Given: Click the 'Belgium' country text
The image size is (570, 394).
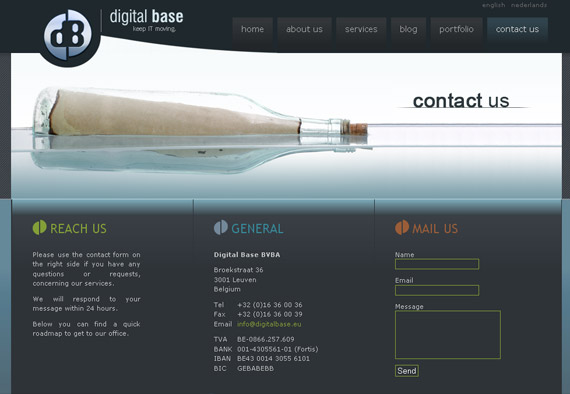Looking at the screenshot, I should click(x=227, y=289).
